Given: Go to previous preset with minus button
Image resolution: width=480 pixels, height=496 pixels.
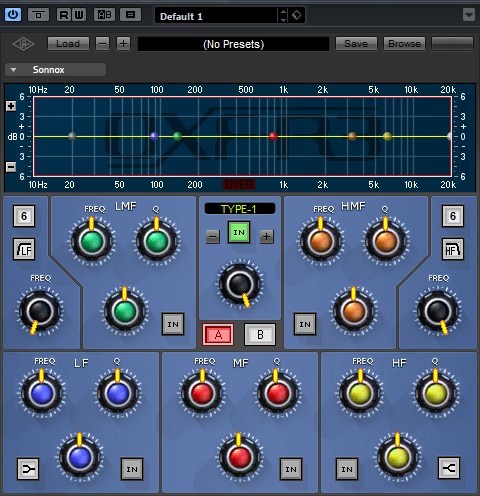Looking at the screenshot, I should click(103, 44).
